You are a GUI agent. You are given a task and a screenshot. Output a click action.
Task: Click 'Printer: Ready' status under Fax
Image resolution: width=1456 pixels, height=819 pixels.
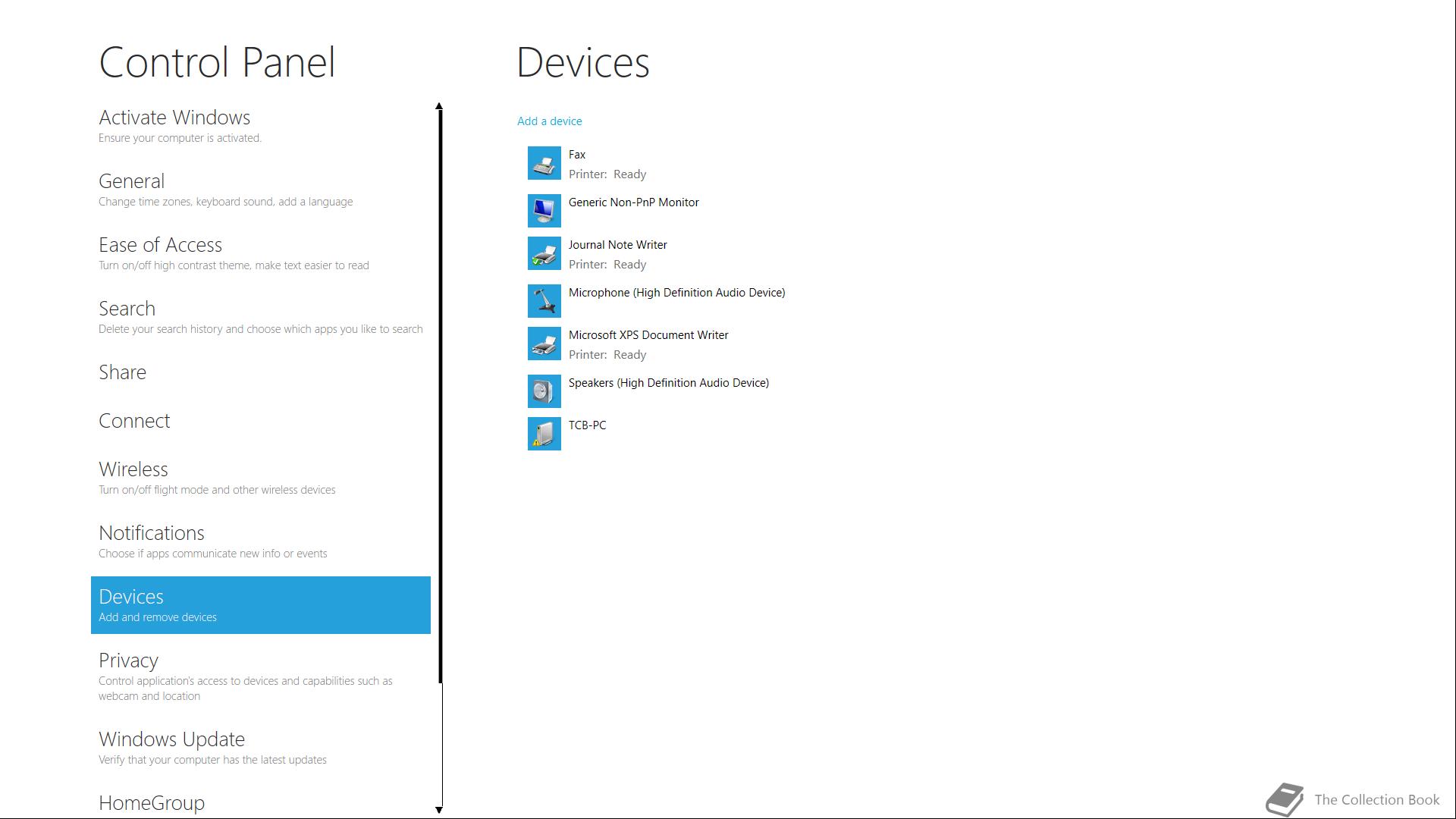tap(607, 174)
